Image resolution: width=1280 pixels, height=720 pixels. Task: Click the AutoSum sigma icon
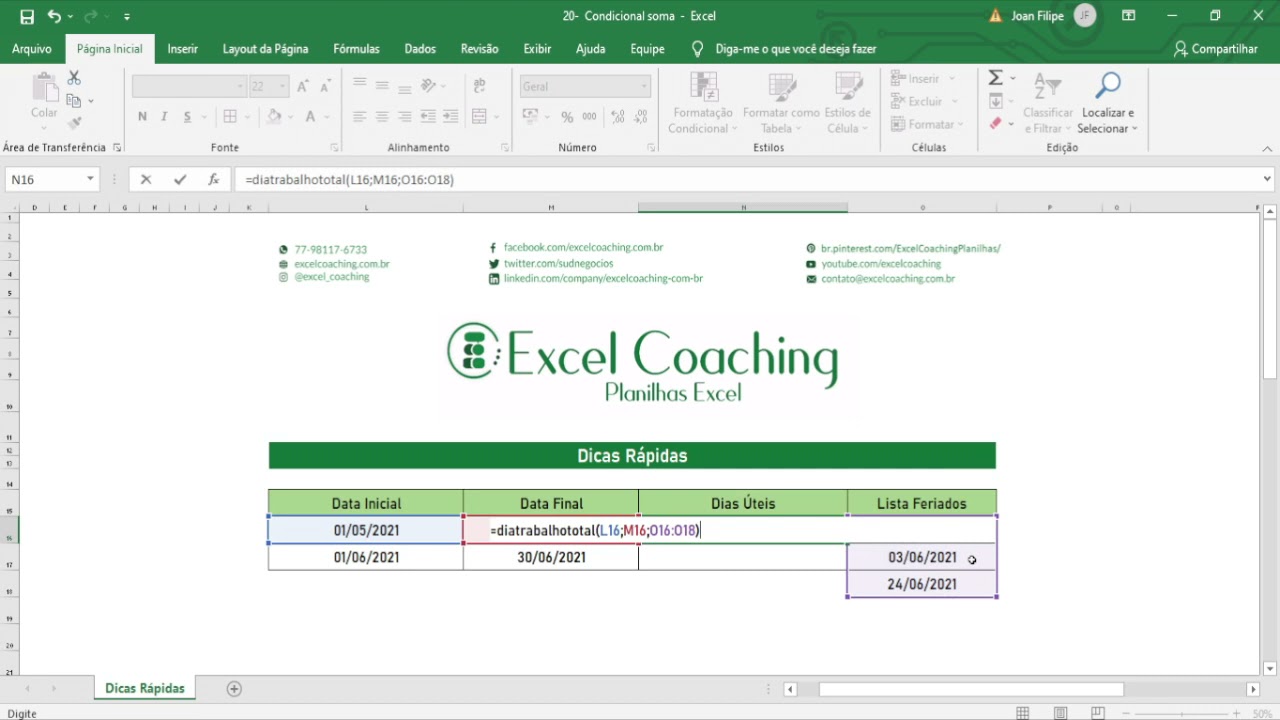(x=996, y=78)
